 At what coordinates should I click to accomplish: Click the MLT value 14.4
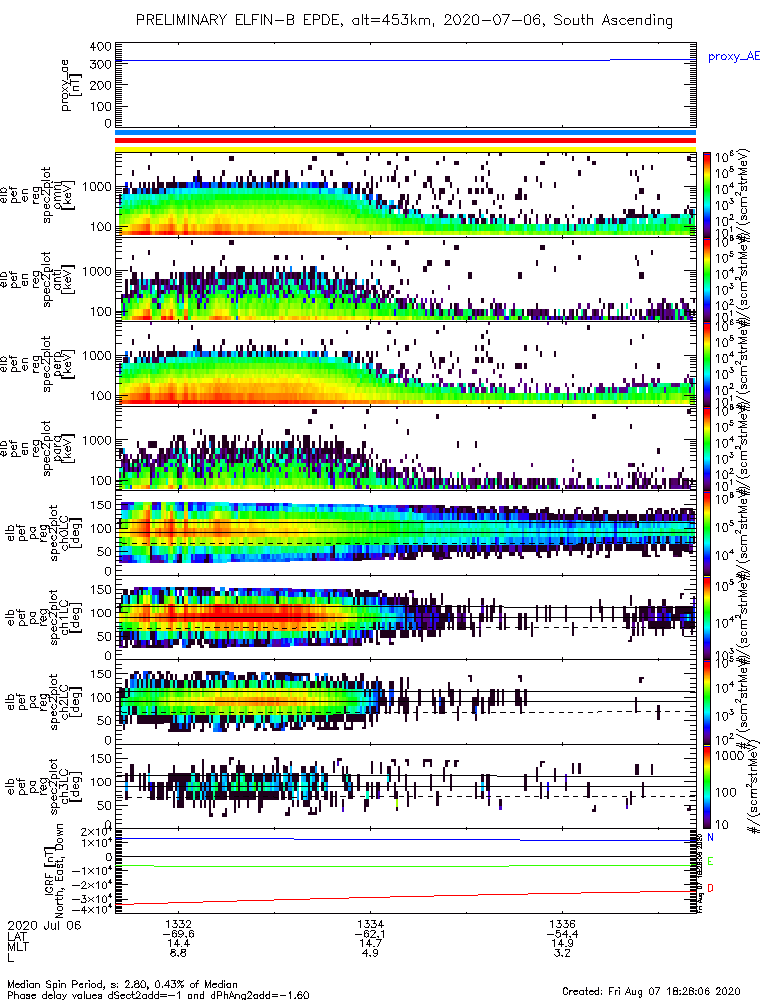pos(178,943)
